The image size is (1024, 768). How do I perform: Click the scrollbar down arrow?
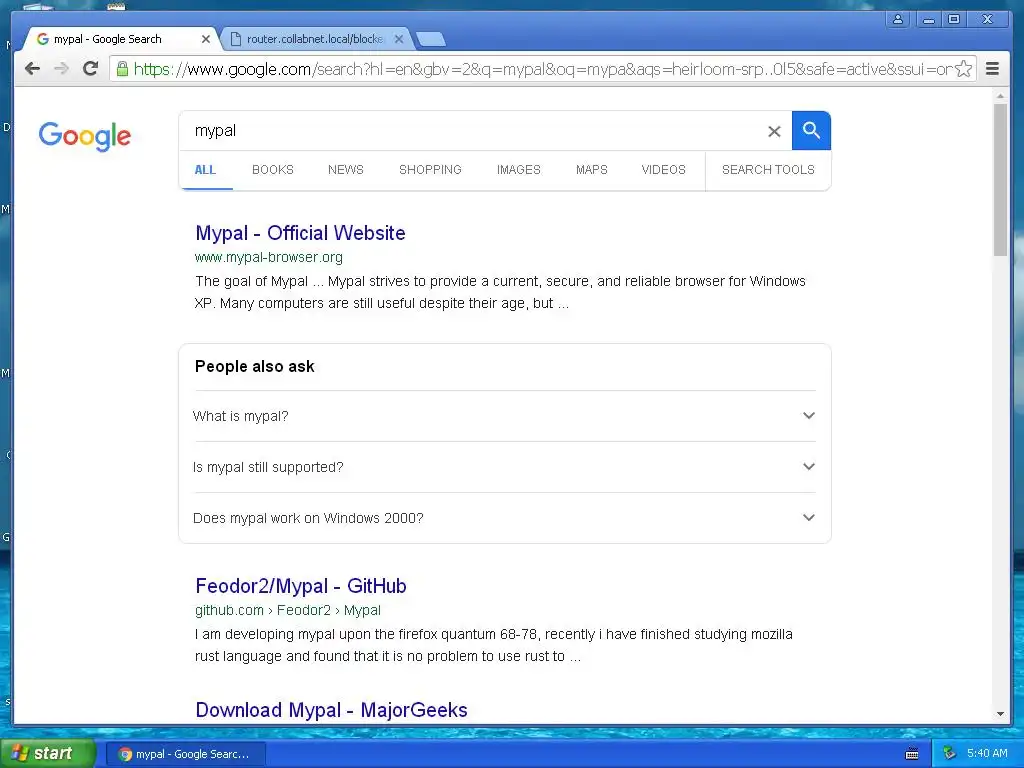pos(1000,714)
